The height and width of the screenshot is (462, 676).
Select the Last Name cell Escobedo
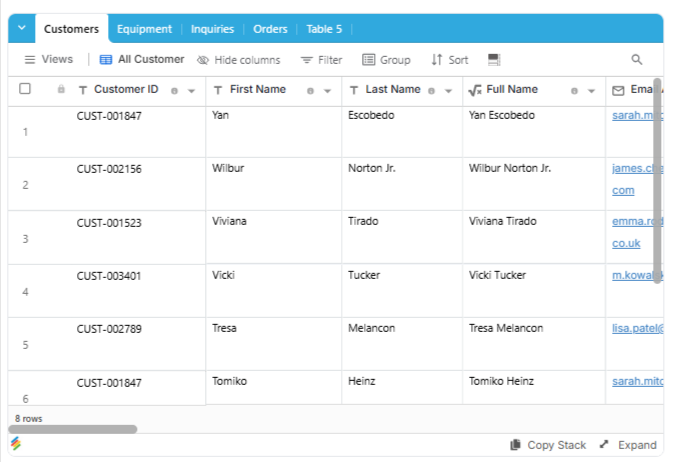pos(402,131)
